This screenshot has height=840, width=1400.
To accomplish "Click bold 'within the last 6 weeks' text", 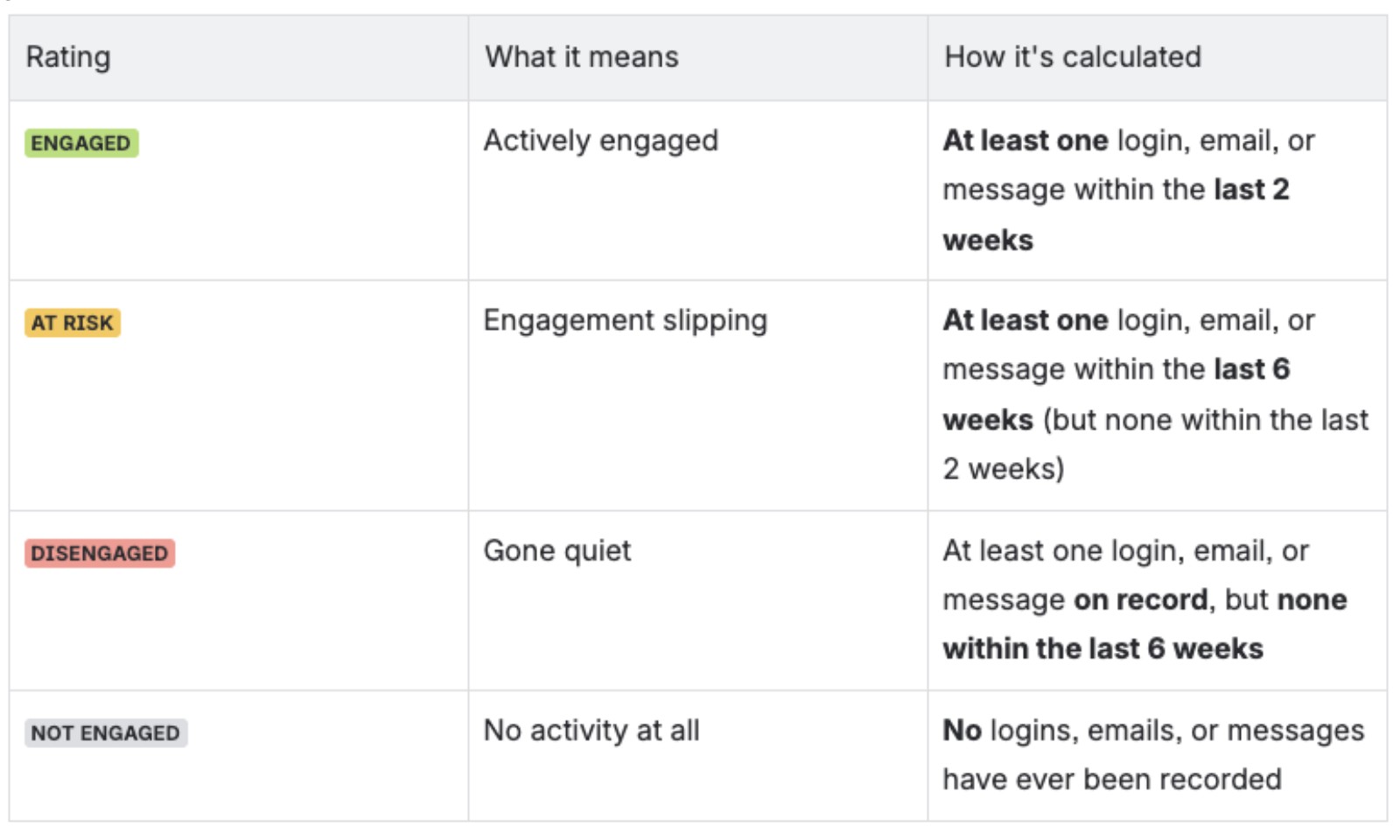I will [x=1103, y=648].
